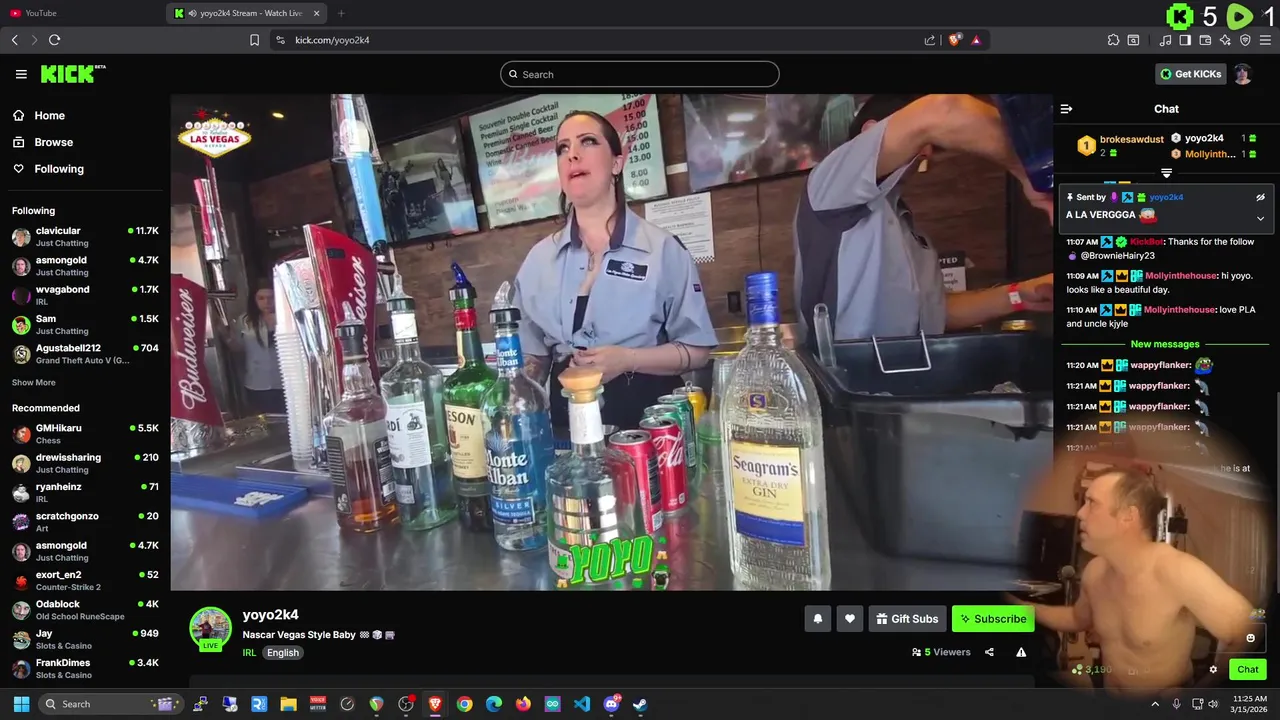The height and width of the screenshot is (720, 1280).
Task: Open File Explorer from taskbar
Action: click(288, 704)
